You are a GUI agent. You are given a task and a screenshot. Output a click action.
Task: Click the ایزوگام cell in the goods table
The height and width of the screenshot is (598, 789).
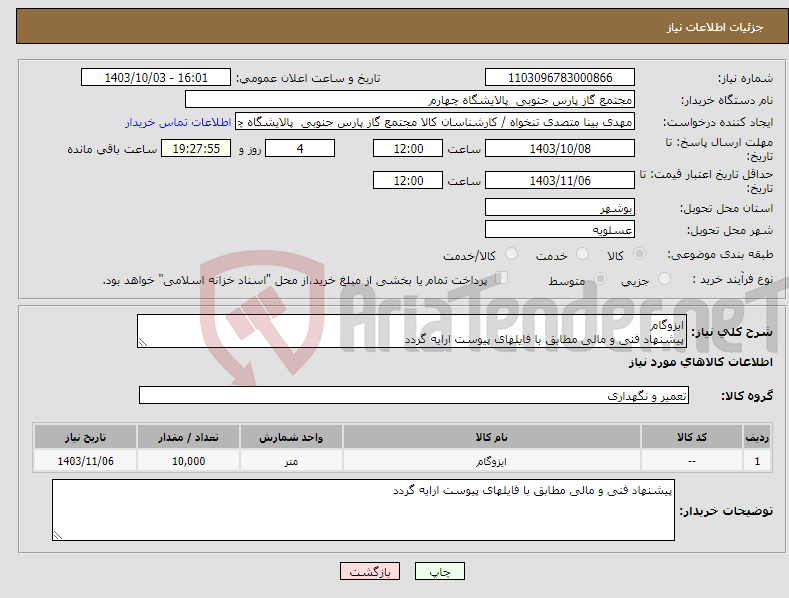[492, 461]
